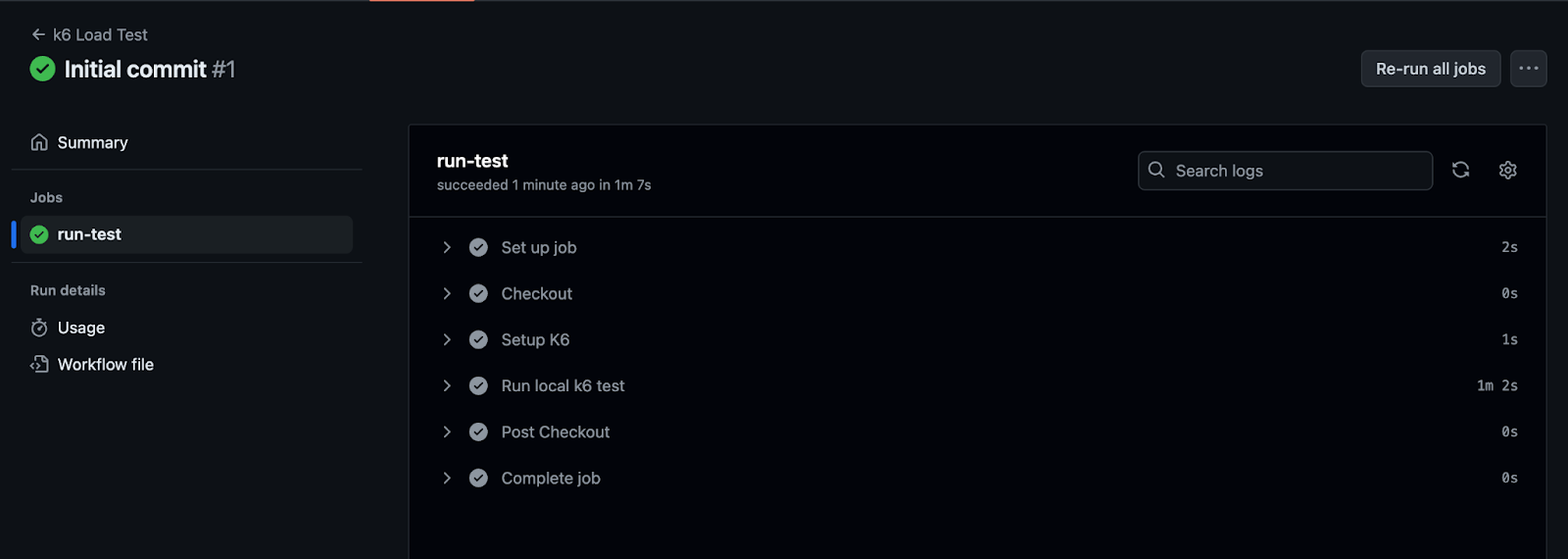Open the Summary page
Screen dimensions: 1568x559
point(92,142)
